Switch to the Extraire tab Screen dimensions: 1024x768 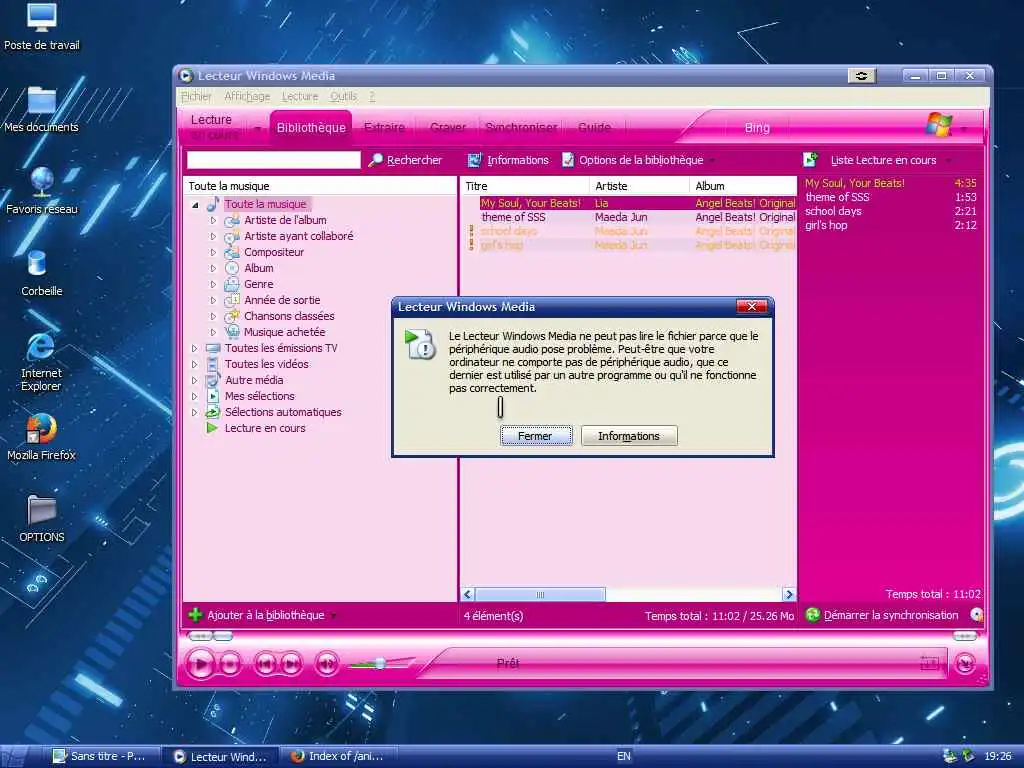click(x=385, y=127)
